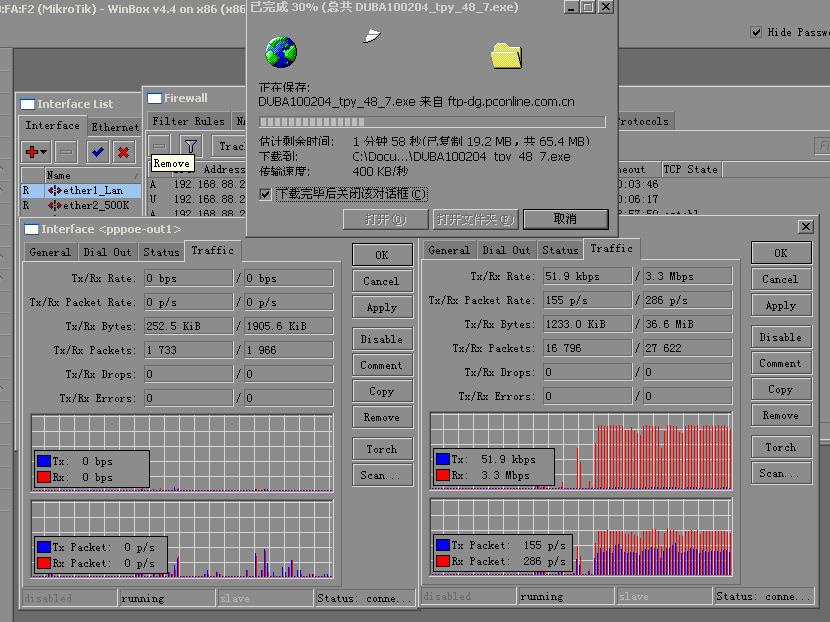
Task: Click the minus remove icon in Interface List
Action: point(66,152)
